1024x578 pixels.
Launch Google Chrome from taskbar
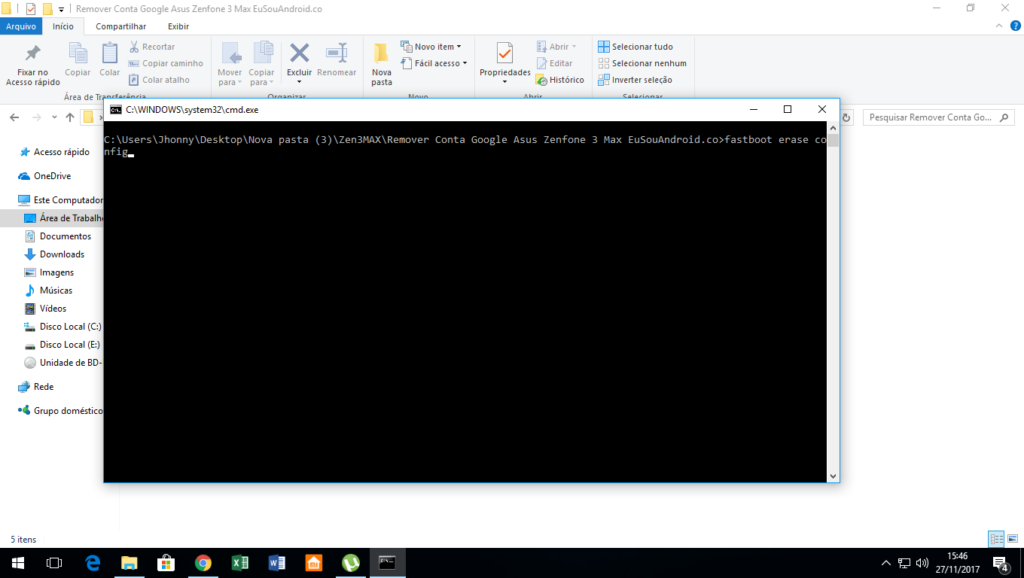coord(203,563)
